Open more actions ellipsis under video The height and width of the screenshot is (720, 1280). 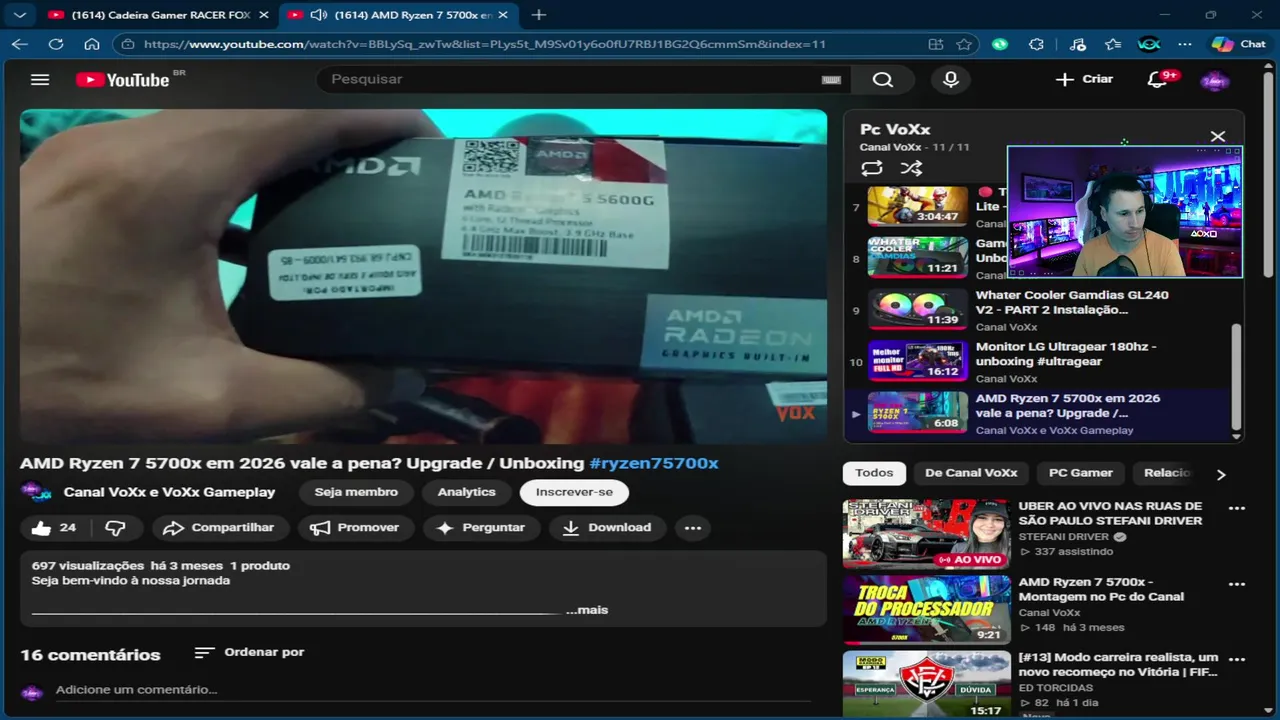pyautogui.click(x=693, y=528)
